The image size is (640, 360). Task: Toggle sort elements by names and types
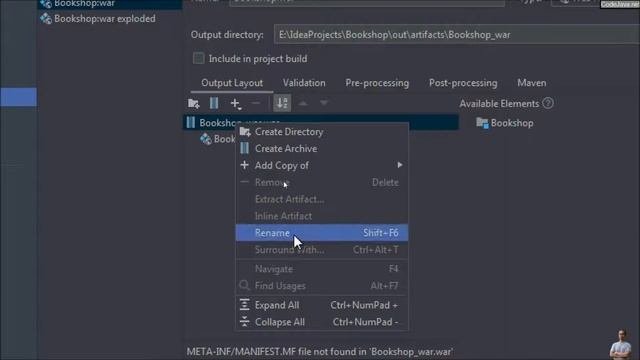click(282, 103)
